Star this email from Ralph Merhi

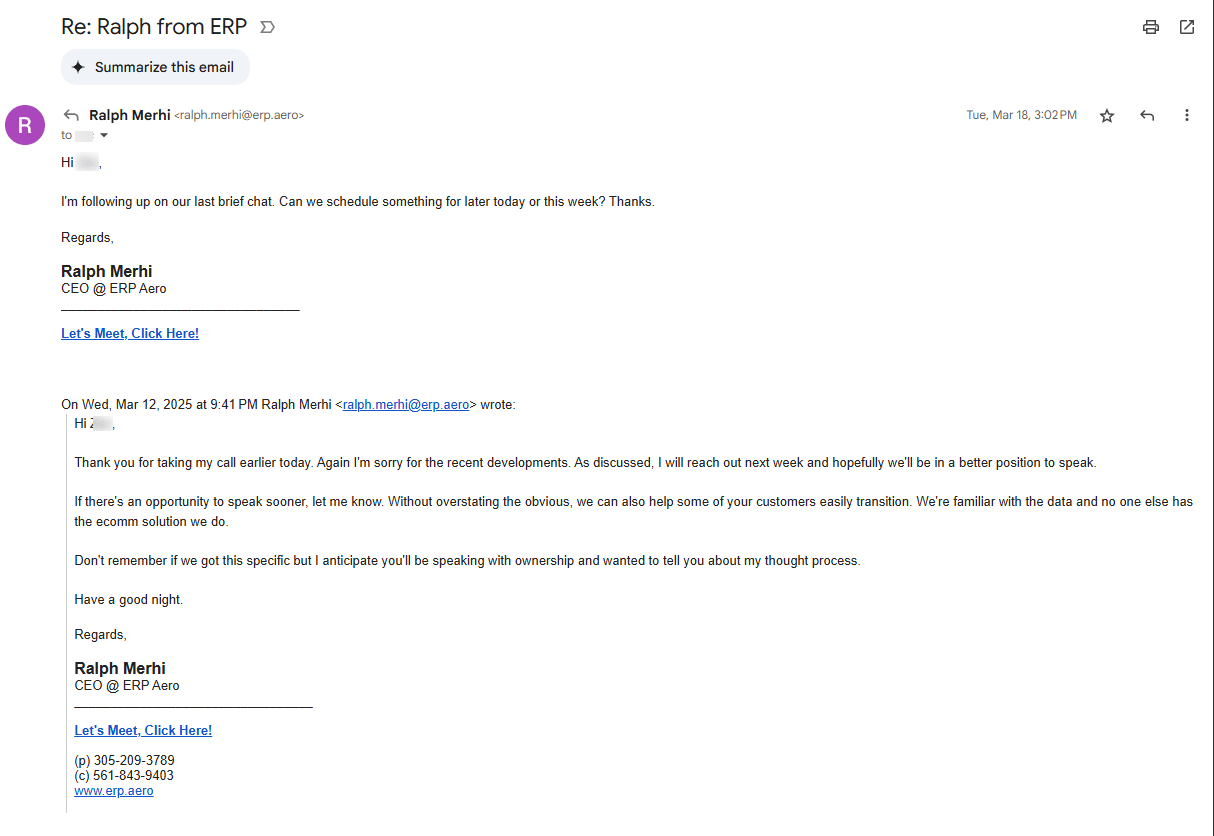click(1107, 116)
